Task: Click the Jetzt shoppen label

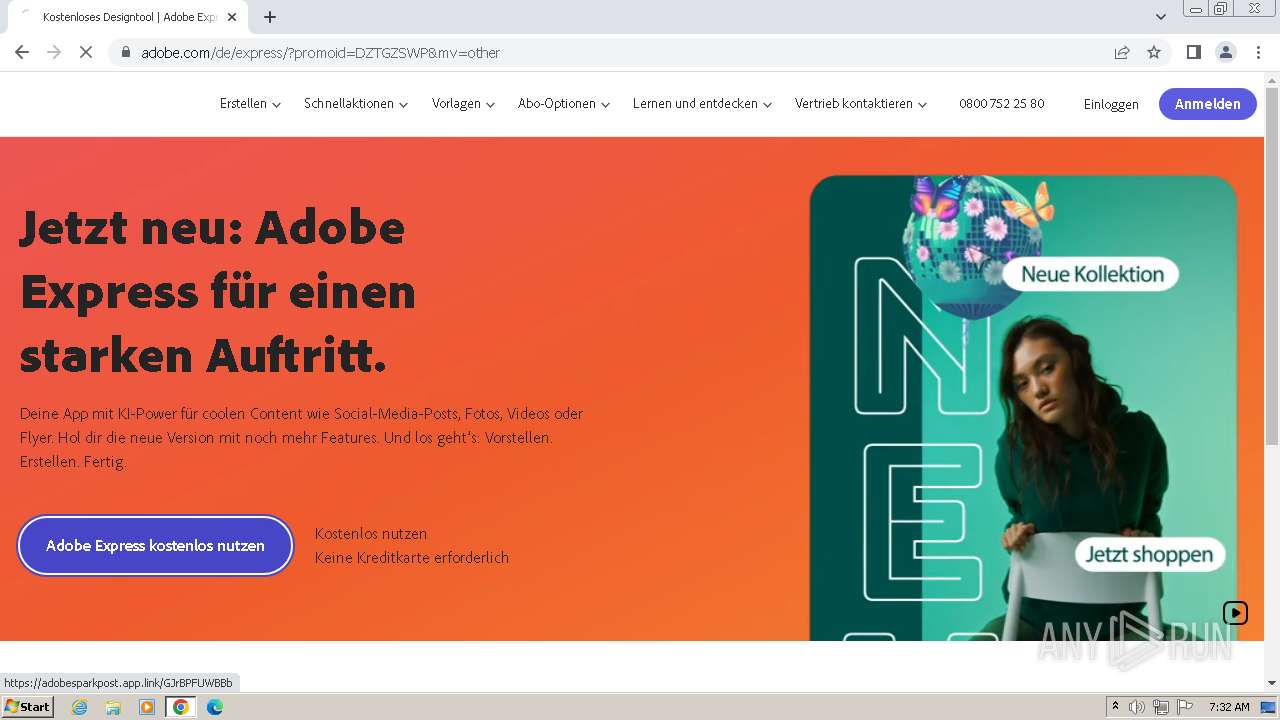Action: click(1149, 555)
